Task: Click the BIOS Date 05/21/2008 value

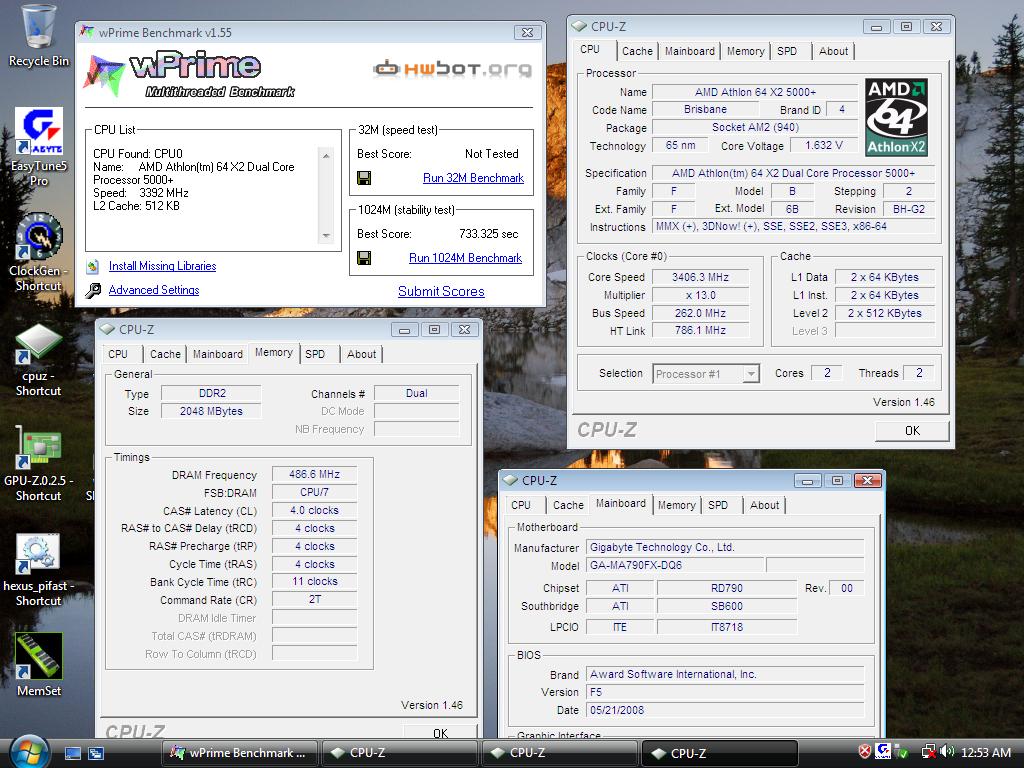Action: (x=726, y=710)
